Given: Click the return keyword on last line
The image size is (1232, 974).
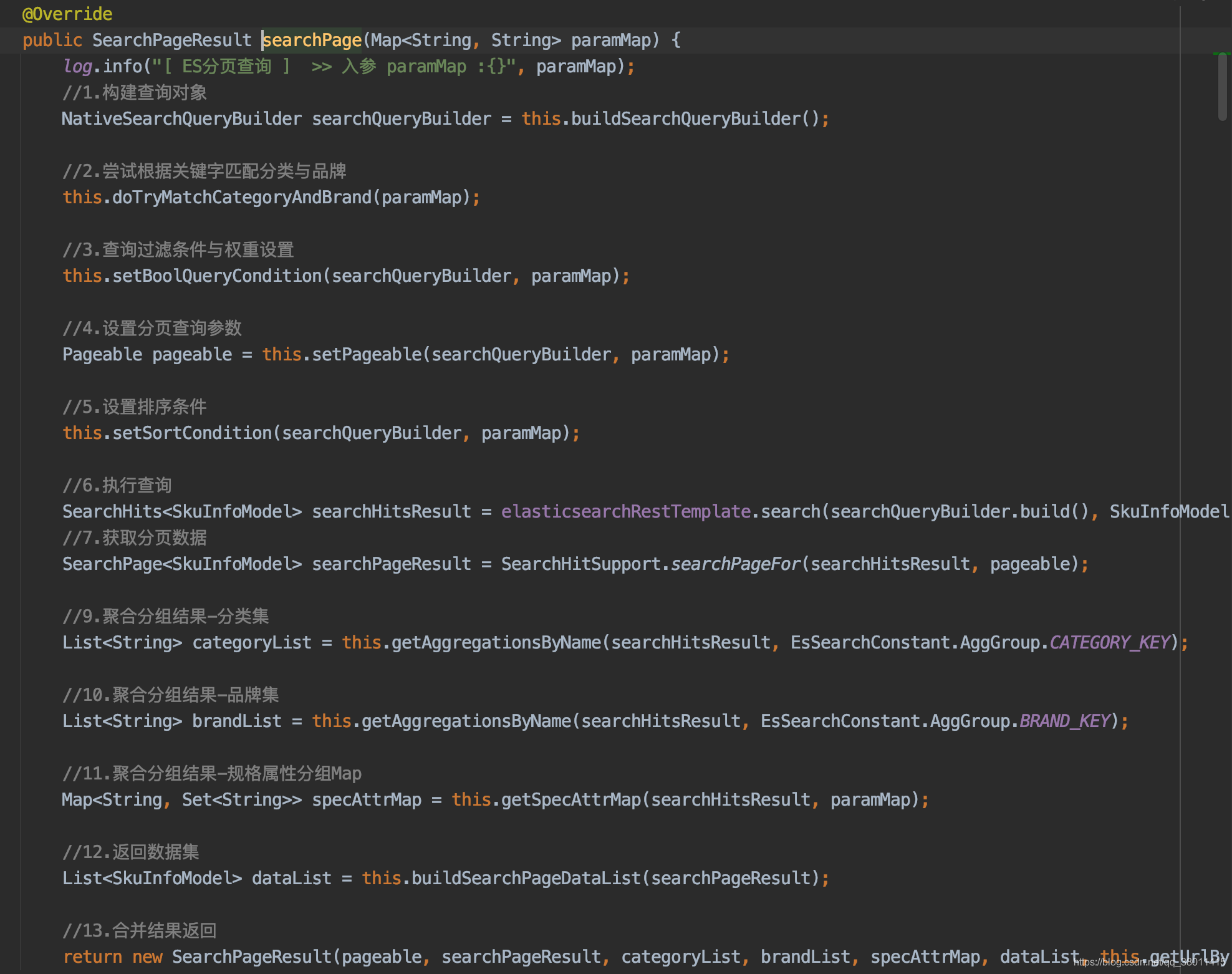Looking at the screenshot, I should tap(92, 957).
